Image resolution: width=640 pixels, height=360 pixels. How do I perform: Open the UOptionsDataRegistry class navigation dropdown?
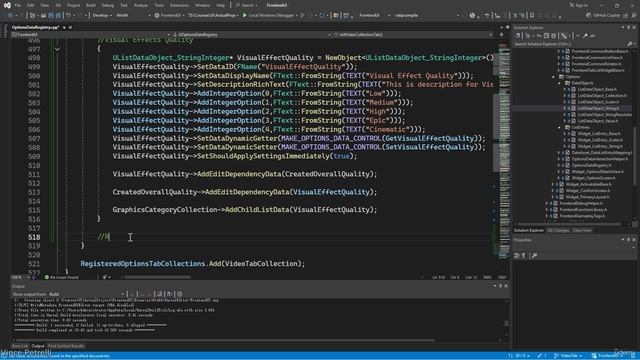tap(251, 35)
